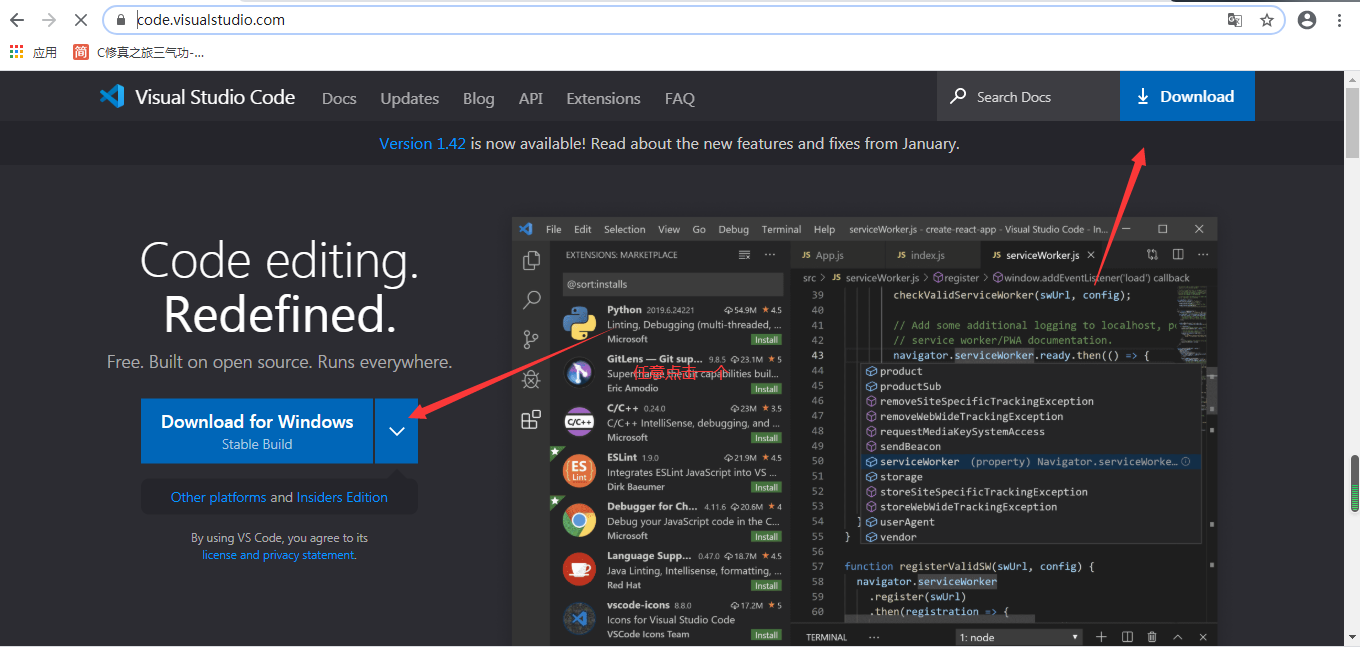Image resolution: width=1360 pixels, height=652 pixels.
Task: Click Search icon in VS Code activity bar
Action: (x=531, y=299)
